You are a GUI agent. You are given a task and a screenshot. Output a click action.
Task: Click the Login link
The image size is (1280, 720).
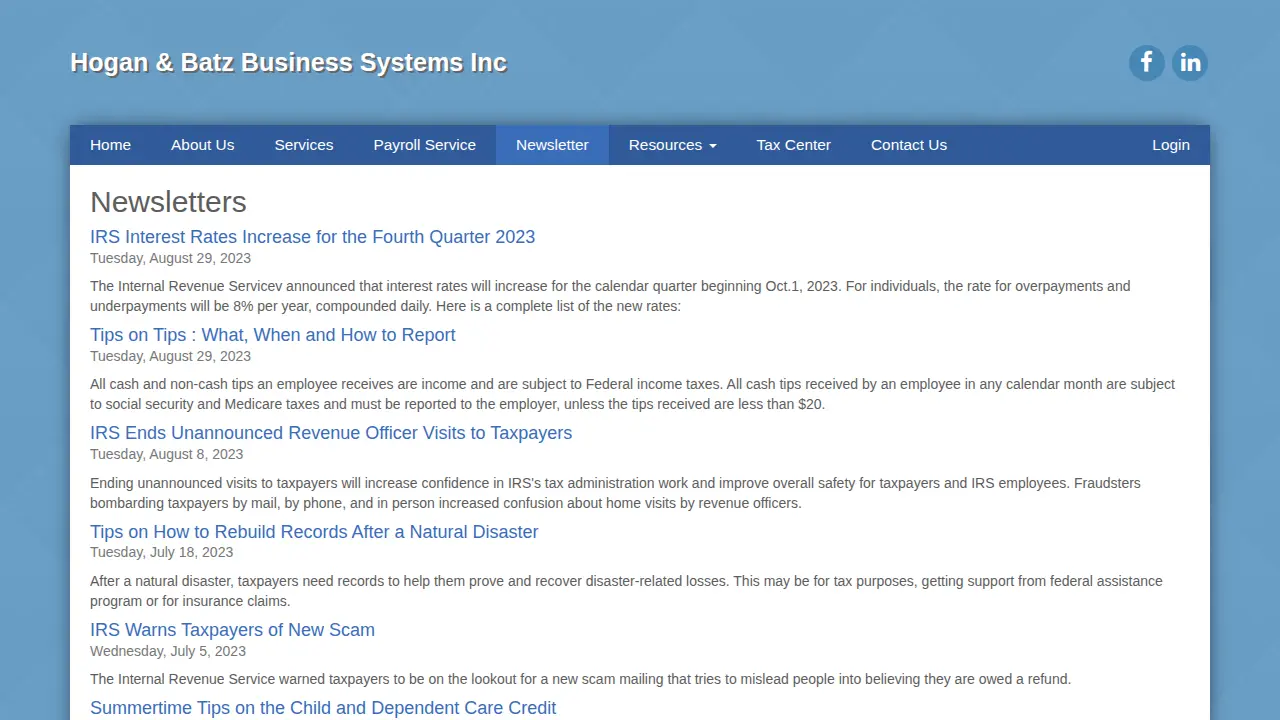(1171, 145)
